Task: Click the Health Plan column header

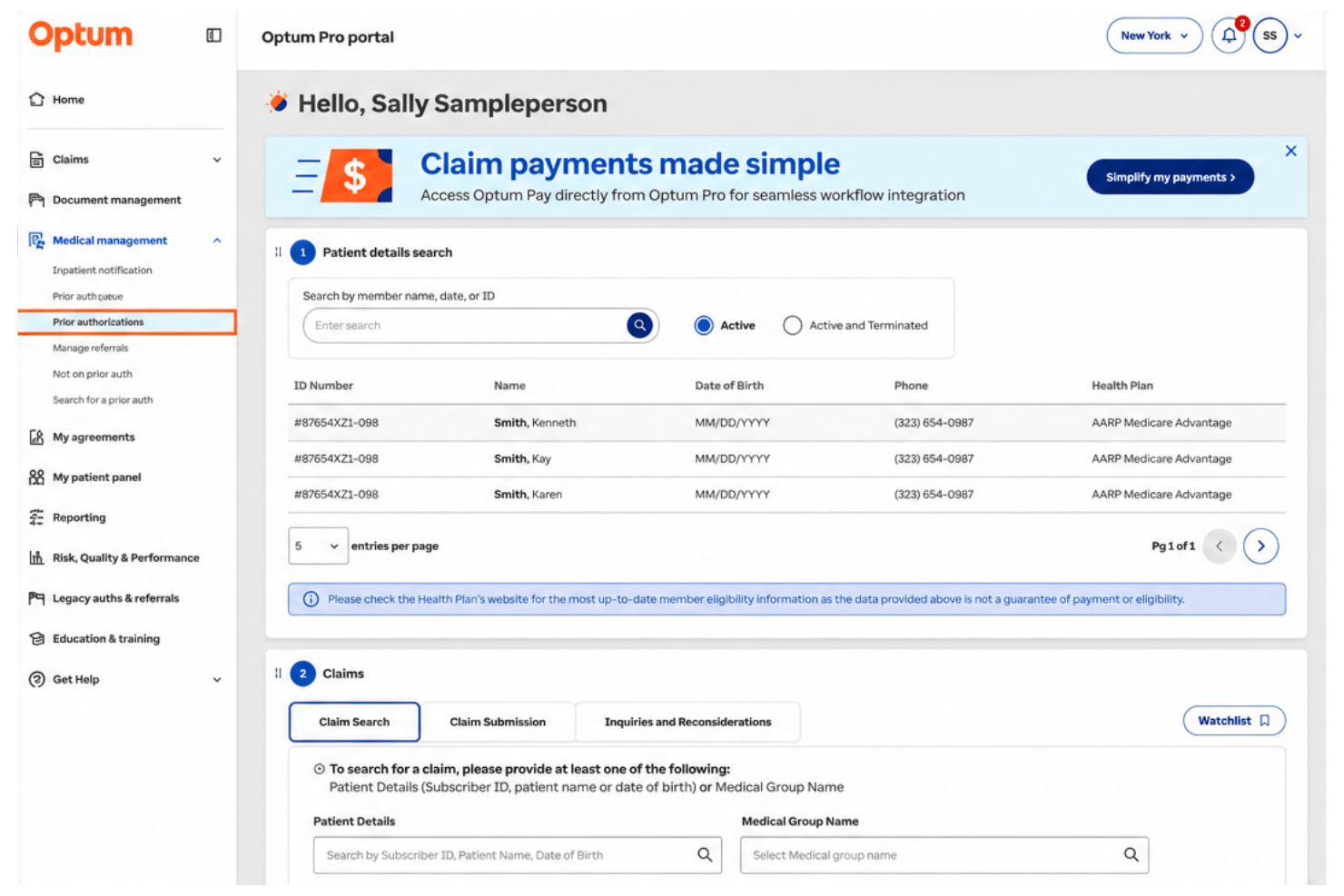Action: click(x=1122, y=386)
